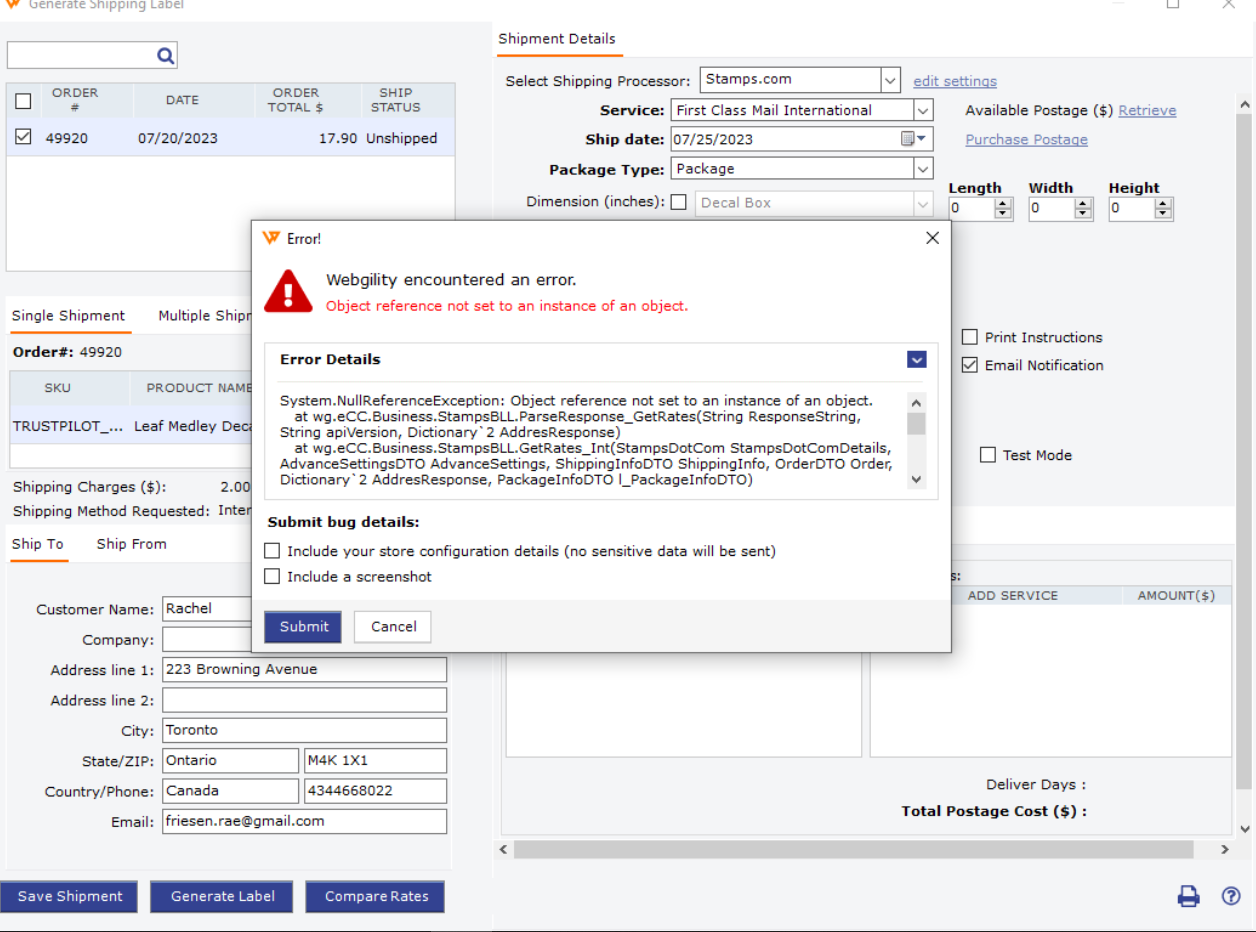Image resolution: width=1256 pixels, height=932 pixels.
Task: Check Include store configuration details
Action: pos(272,551)
